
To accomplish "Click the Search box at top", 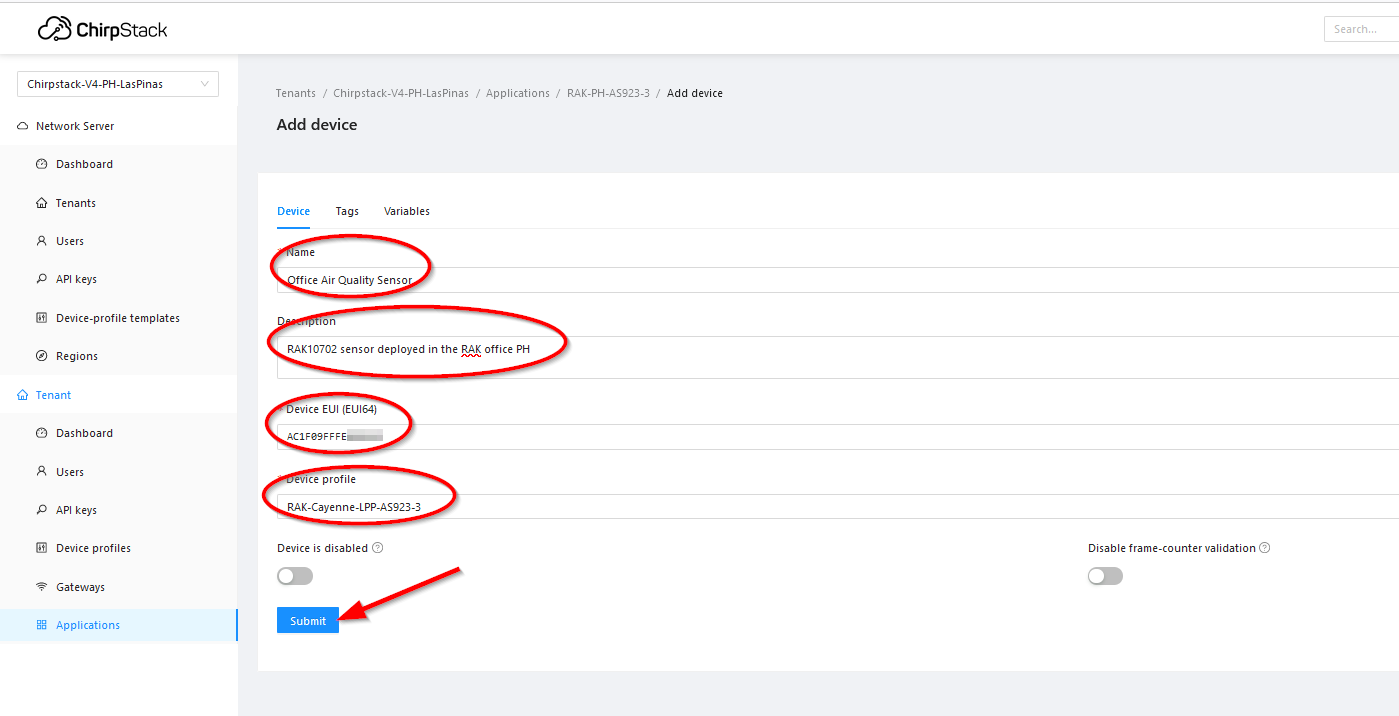I will 1361,29.
